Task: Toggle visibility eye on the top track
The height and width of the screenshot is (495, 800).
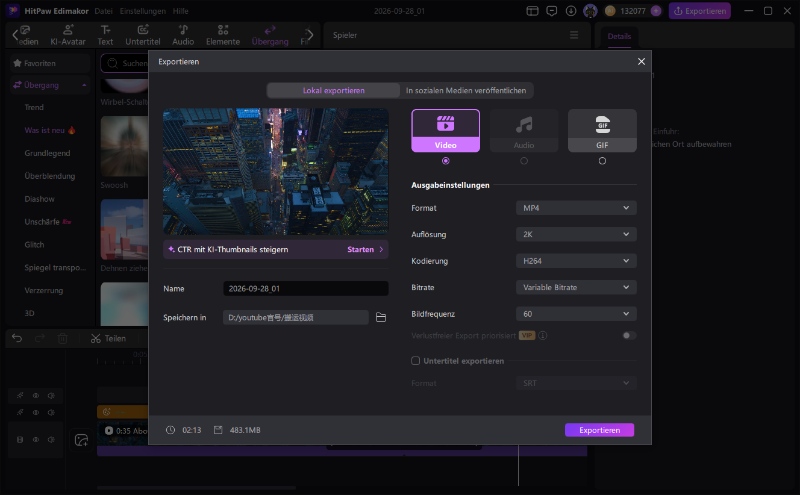Action: (36, 395)
